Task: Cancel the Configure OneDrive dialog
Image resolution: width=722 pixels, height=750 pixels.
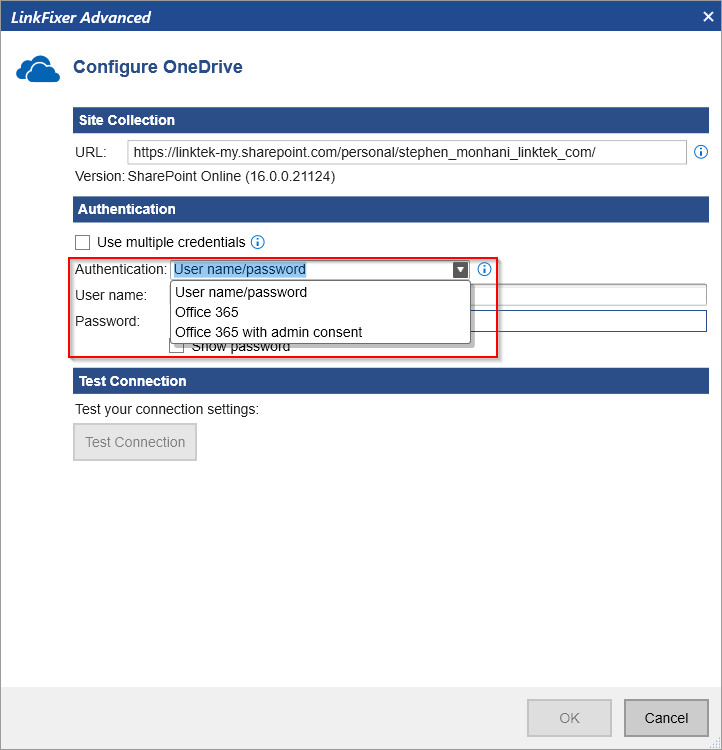Action: pos(666,717)
